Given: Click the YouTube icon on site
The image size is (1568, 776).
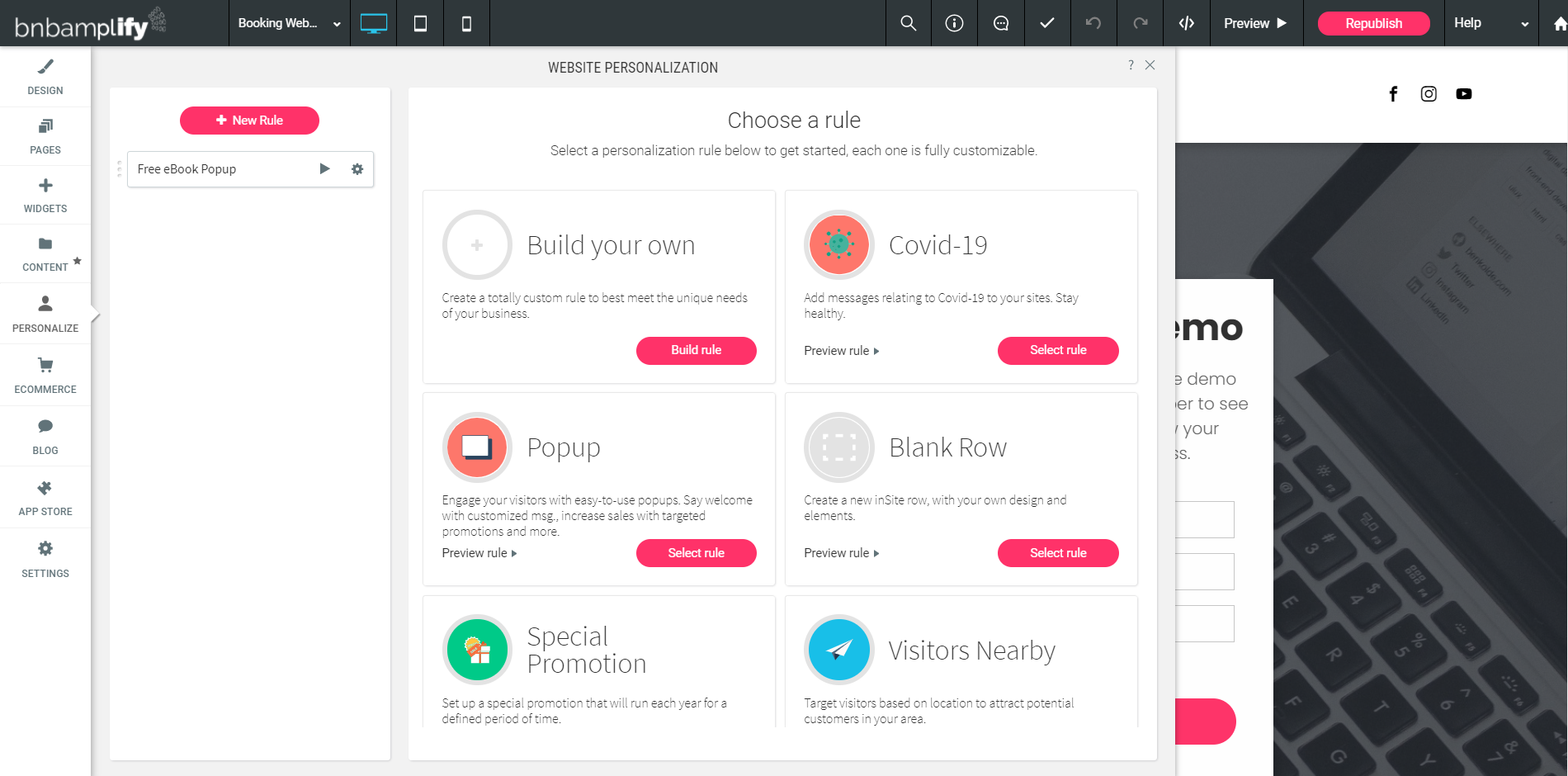Looking at the screenshot, I should (1464, 94).
